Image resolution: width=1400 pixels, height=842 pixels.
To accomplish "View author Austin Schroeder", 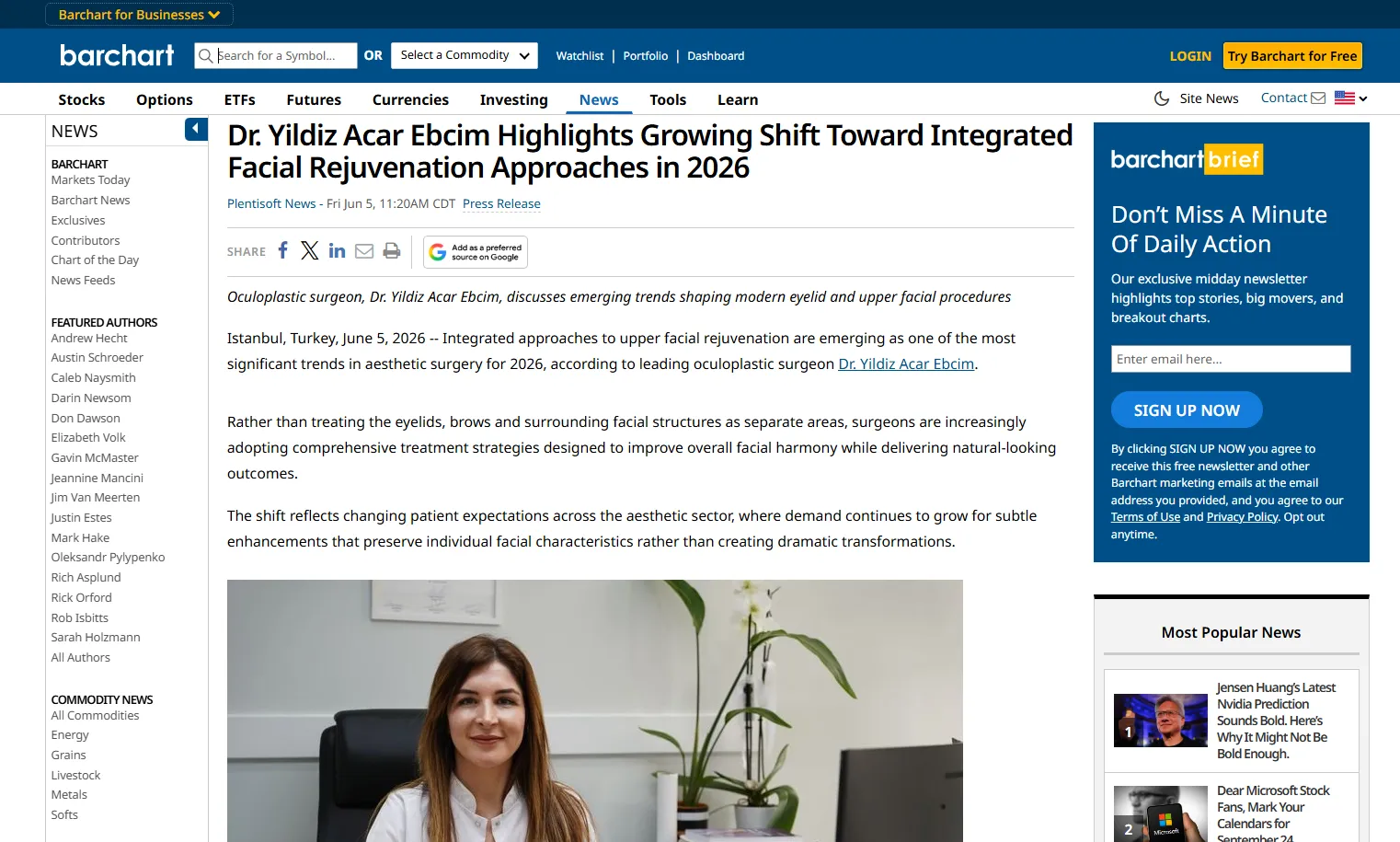I will [98, 358].
